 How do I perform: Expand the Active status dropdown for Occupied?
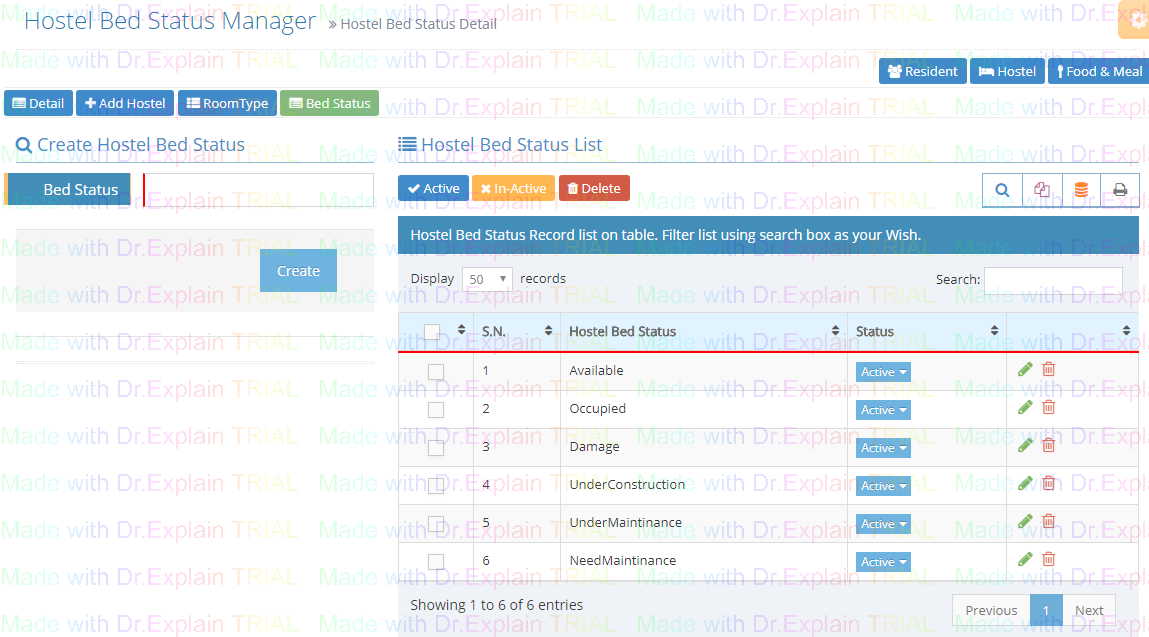[x=883, y=410]
